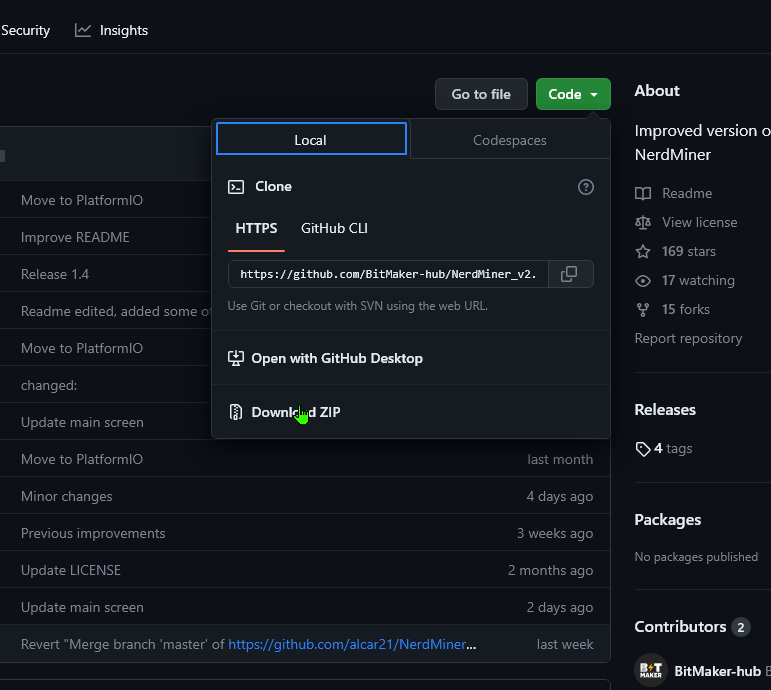
Task: Click the license scales icon
Action: 643,222
